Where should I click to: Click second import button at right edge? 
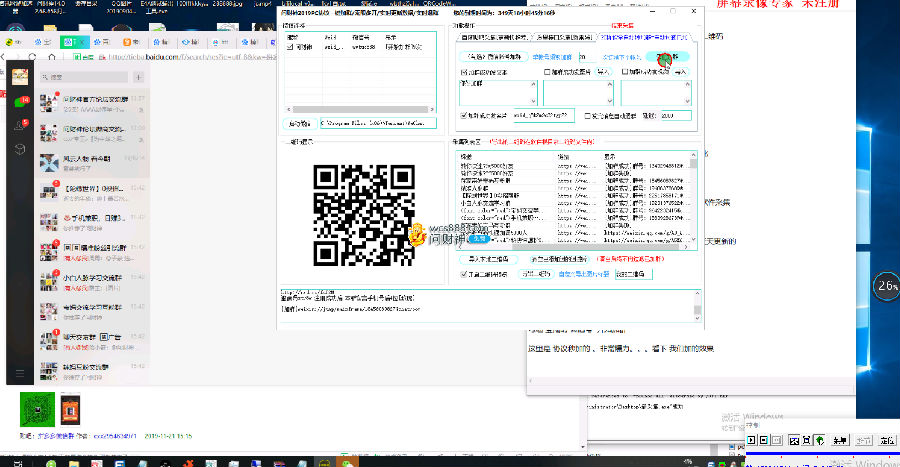click(x=680, y=72)
